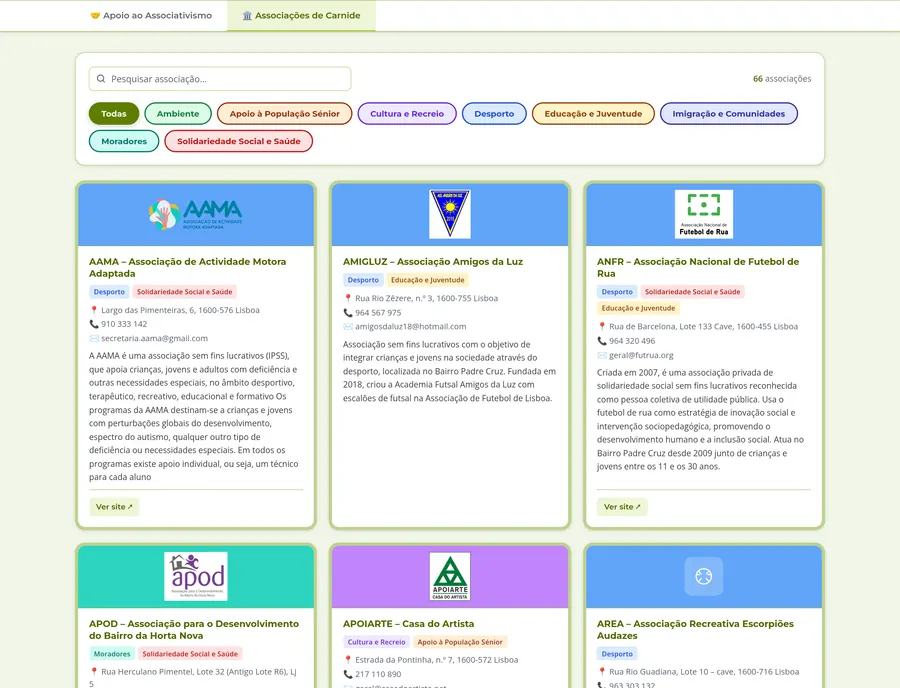The width and height of the screenshot is (900, 688).
Task: Click phone icon beside 910 333 142
Action: tap(94, 324)
